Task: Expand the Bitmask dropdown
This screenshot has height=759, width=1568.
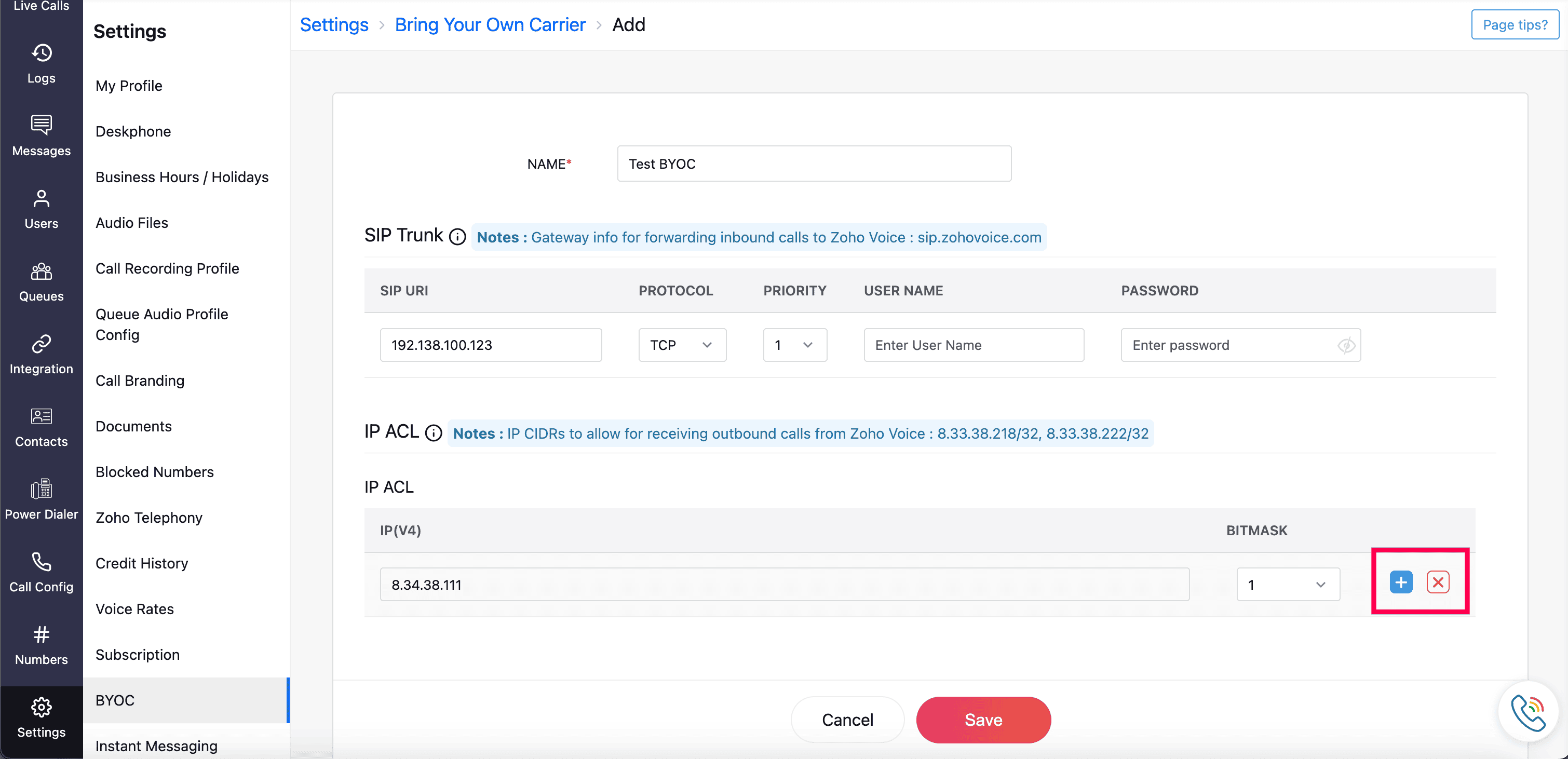Action: [1288, 585]
